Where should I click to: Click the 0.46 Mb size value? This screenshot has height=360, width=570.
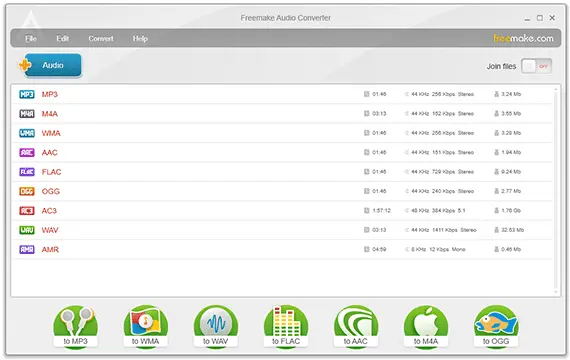click(x=511, y=249)
